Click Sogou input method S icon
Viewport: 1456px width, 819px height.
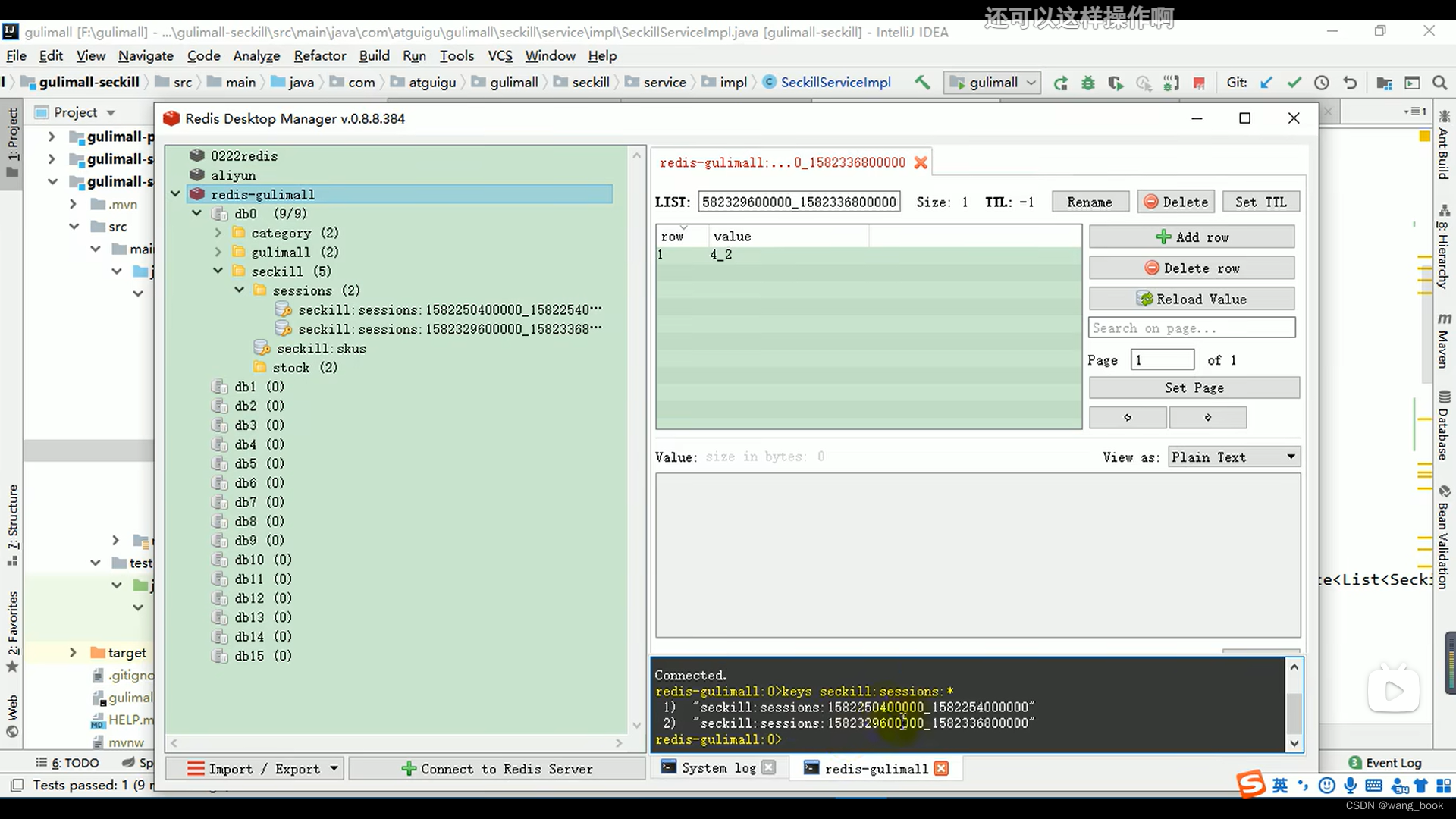click(1251, 784)
